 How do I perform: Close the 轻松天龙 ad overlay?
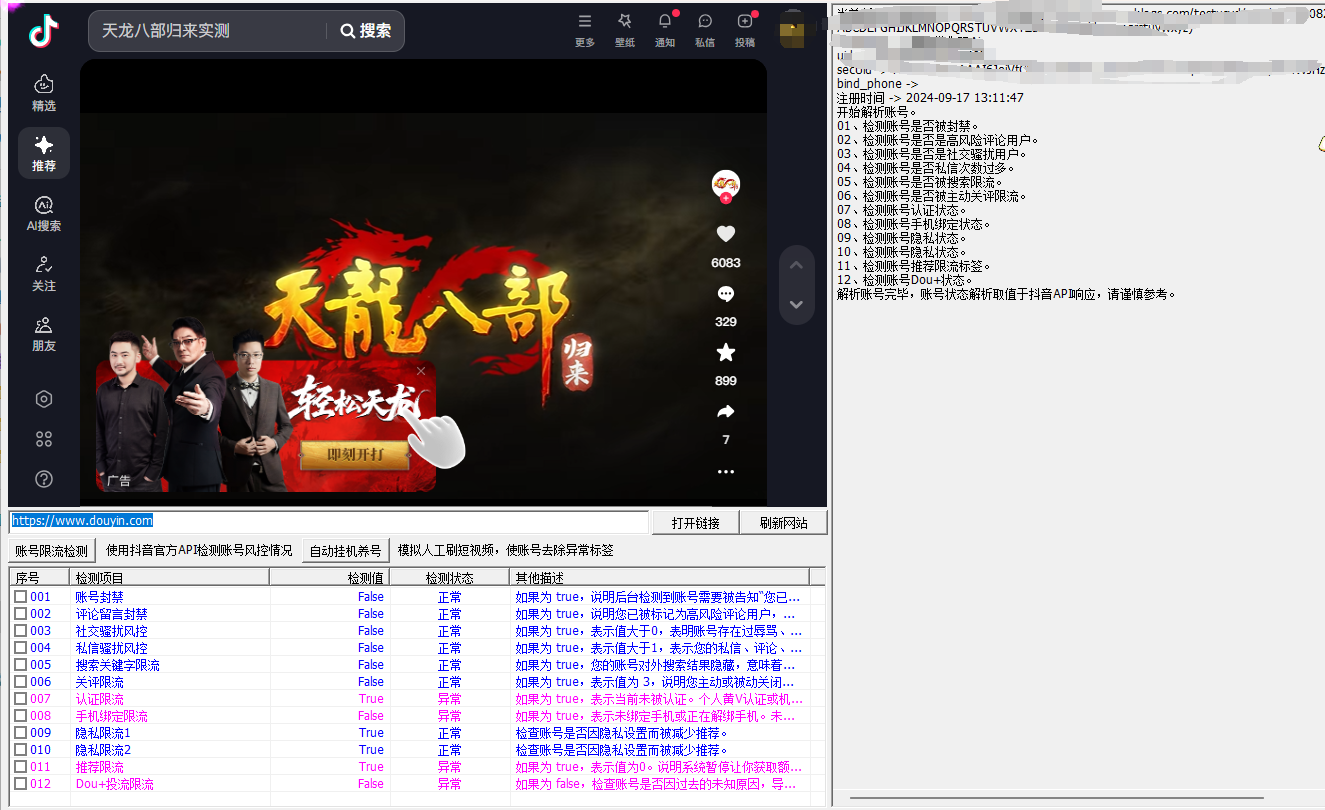pyautogui.click(x=421, y=371)
